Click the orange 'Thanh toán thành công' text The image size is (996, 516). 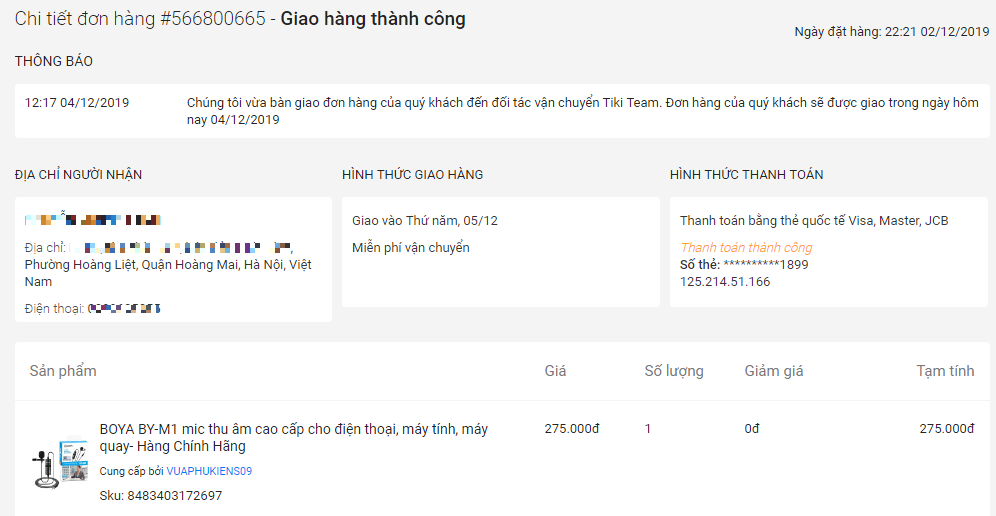click(746, 248)
